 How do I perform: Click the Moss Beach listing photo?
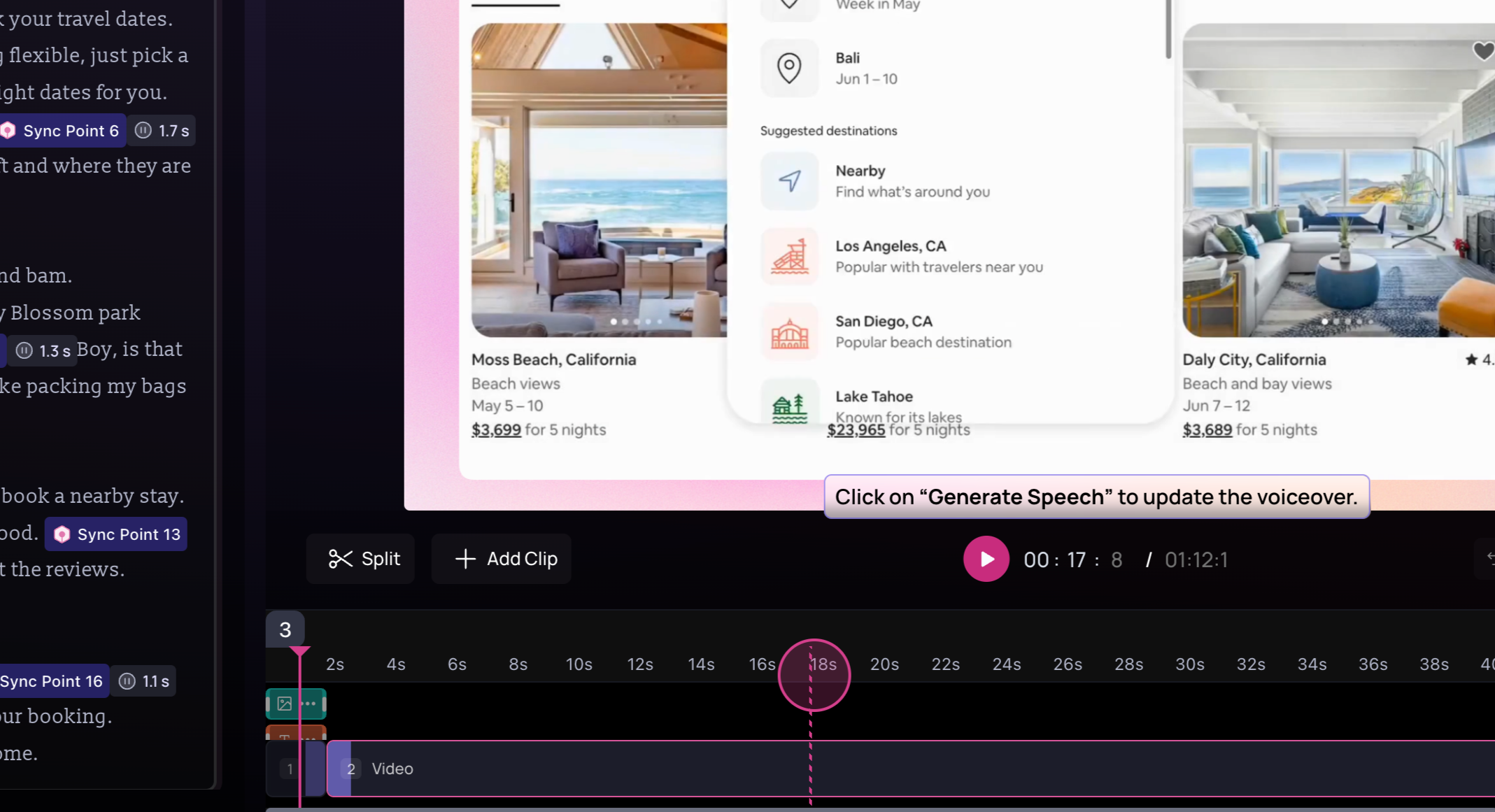pos(599,180)
